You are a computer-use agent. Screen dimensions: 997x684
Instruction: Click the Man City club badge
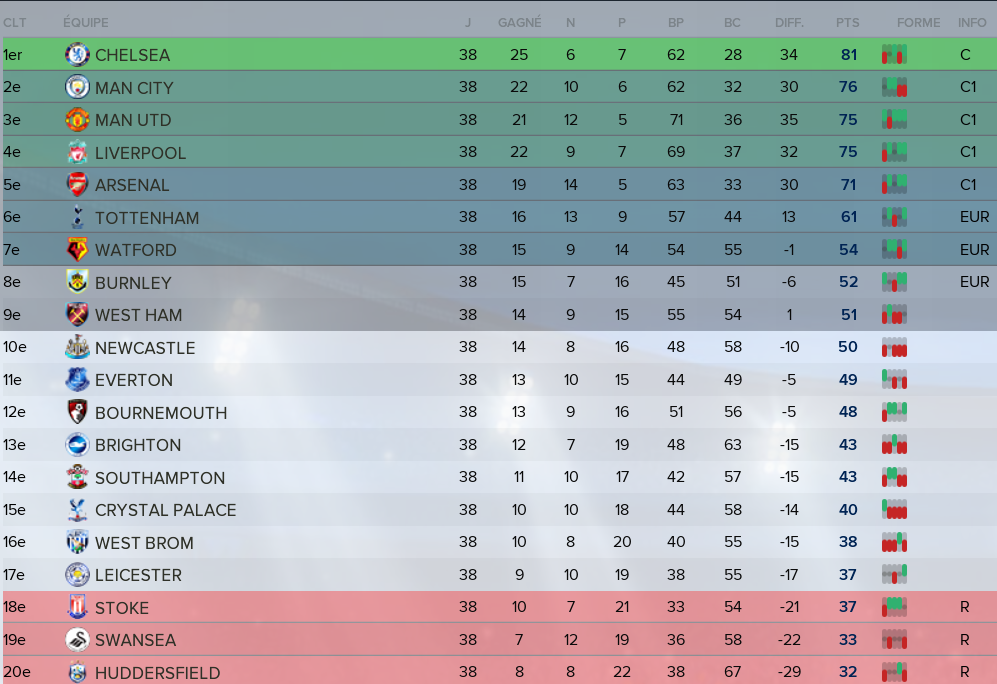tap(77, 87)
